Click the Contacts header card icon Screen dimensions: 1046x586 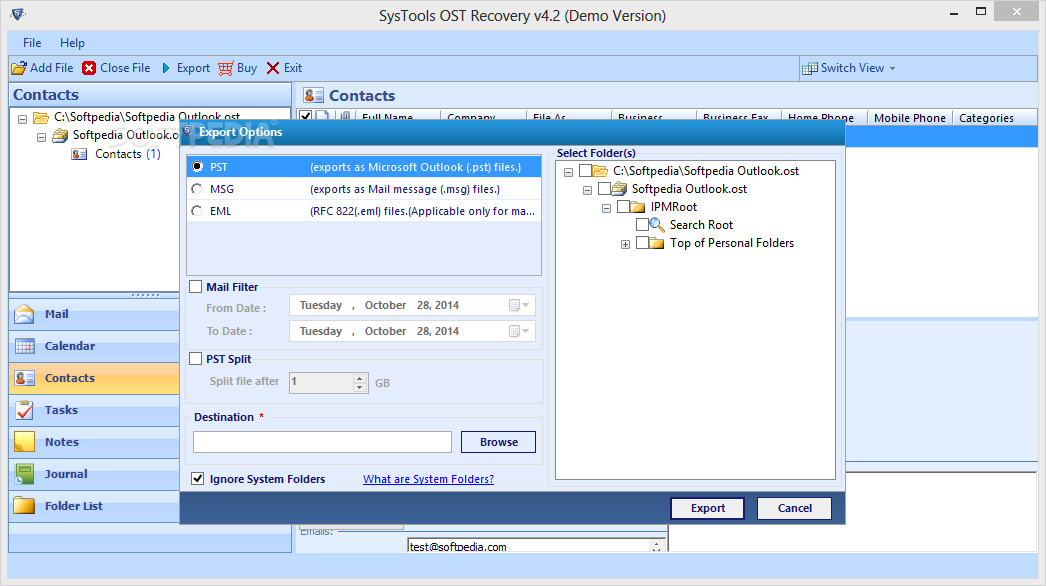coord(314,95)
